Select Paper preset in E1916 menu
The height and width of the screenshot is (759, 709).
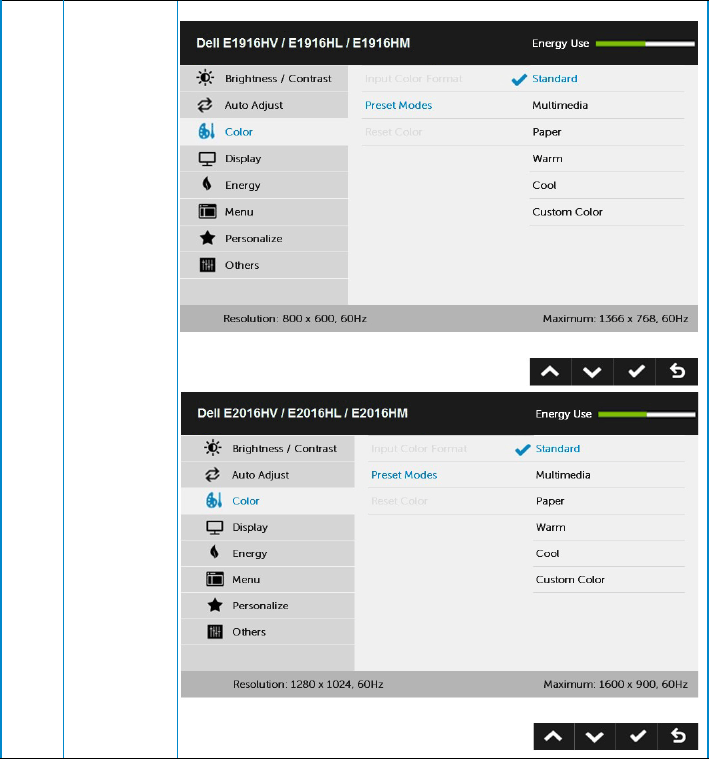click(547, 132)
